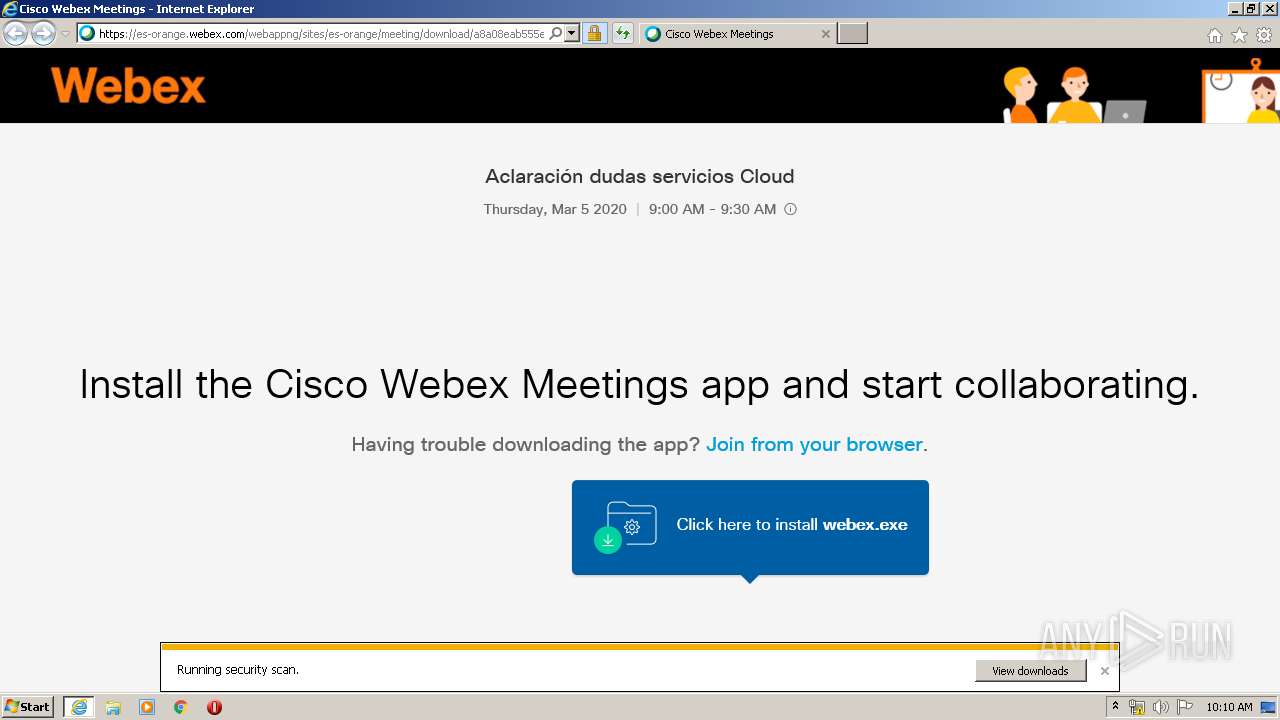This screenshot has width=1280, height=720.
Task: Select the Cisco Webex Meetings tab
Action: point(738,33)
